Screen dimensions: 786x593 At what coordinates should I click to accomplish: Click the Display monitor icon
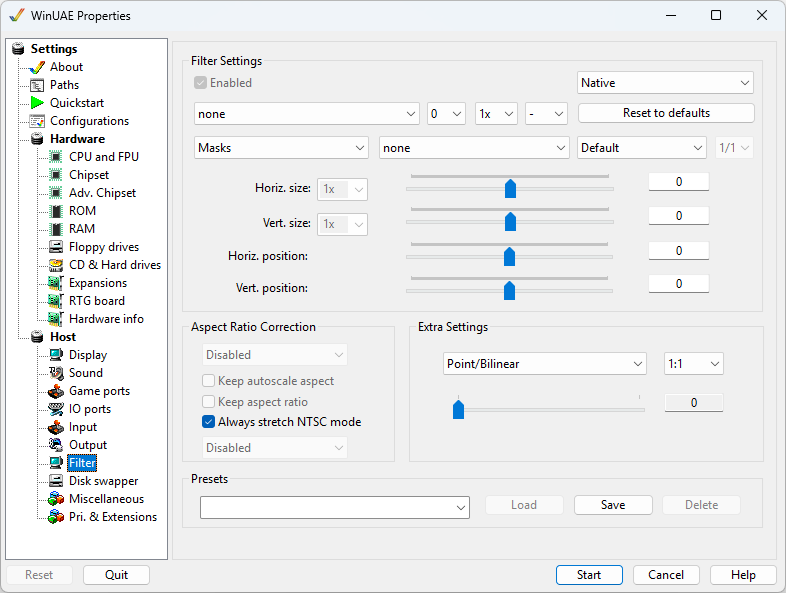coord(56,355)
